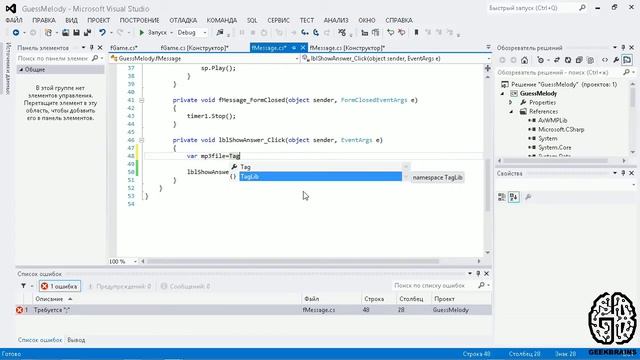Image resolution: width=640 pixels, height=360 pixels.
Task: Click the New Project toolbar icon
Action: pos(48,33)
